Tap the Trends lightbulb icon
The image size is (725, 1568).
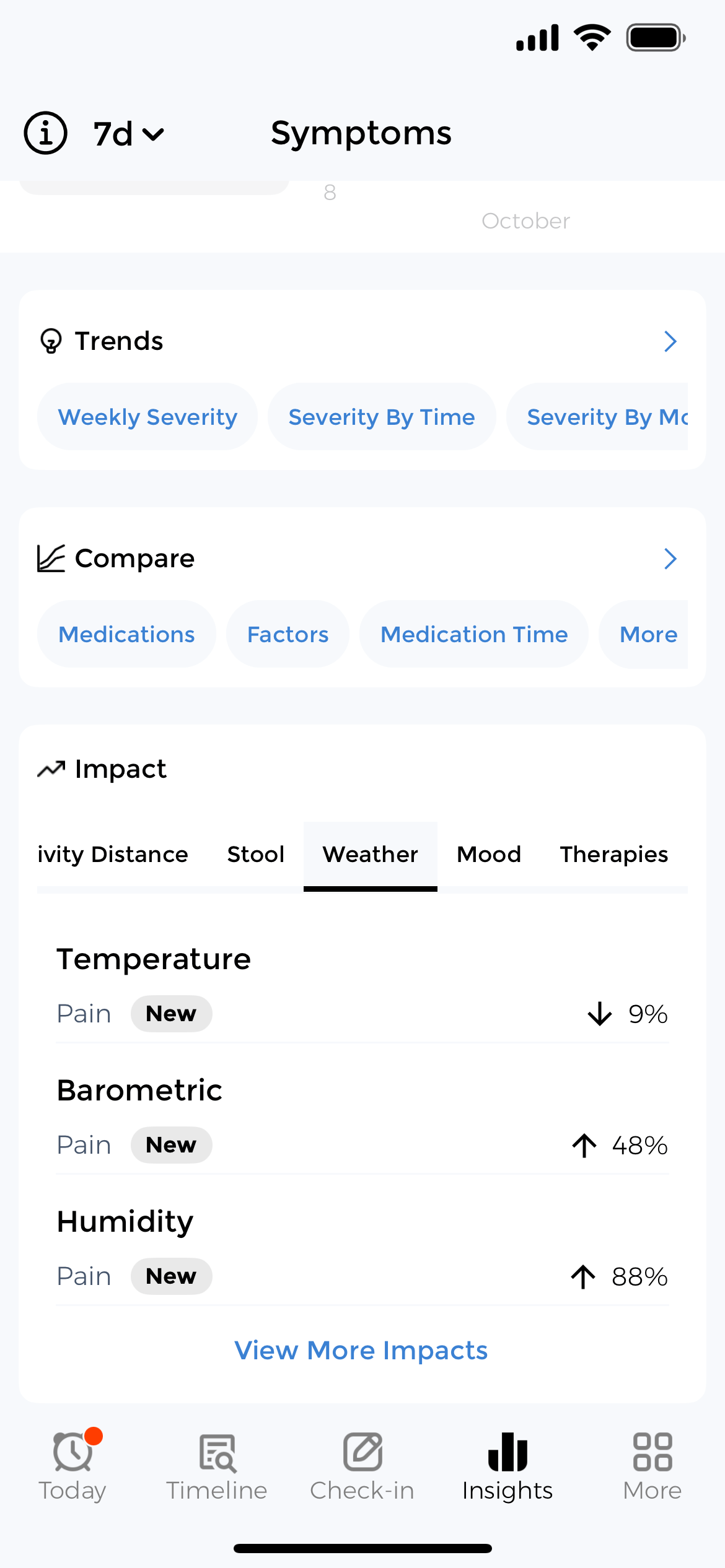click(51, 341)
